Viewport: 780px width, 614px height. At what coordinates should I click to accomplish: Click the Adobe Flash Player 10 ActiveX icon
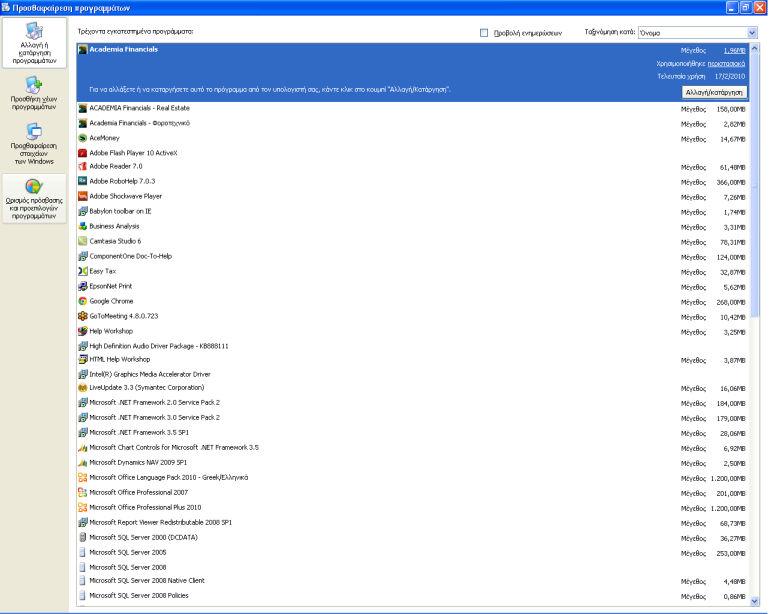83,153
